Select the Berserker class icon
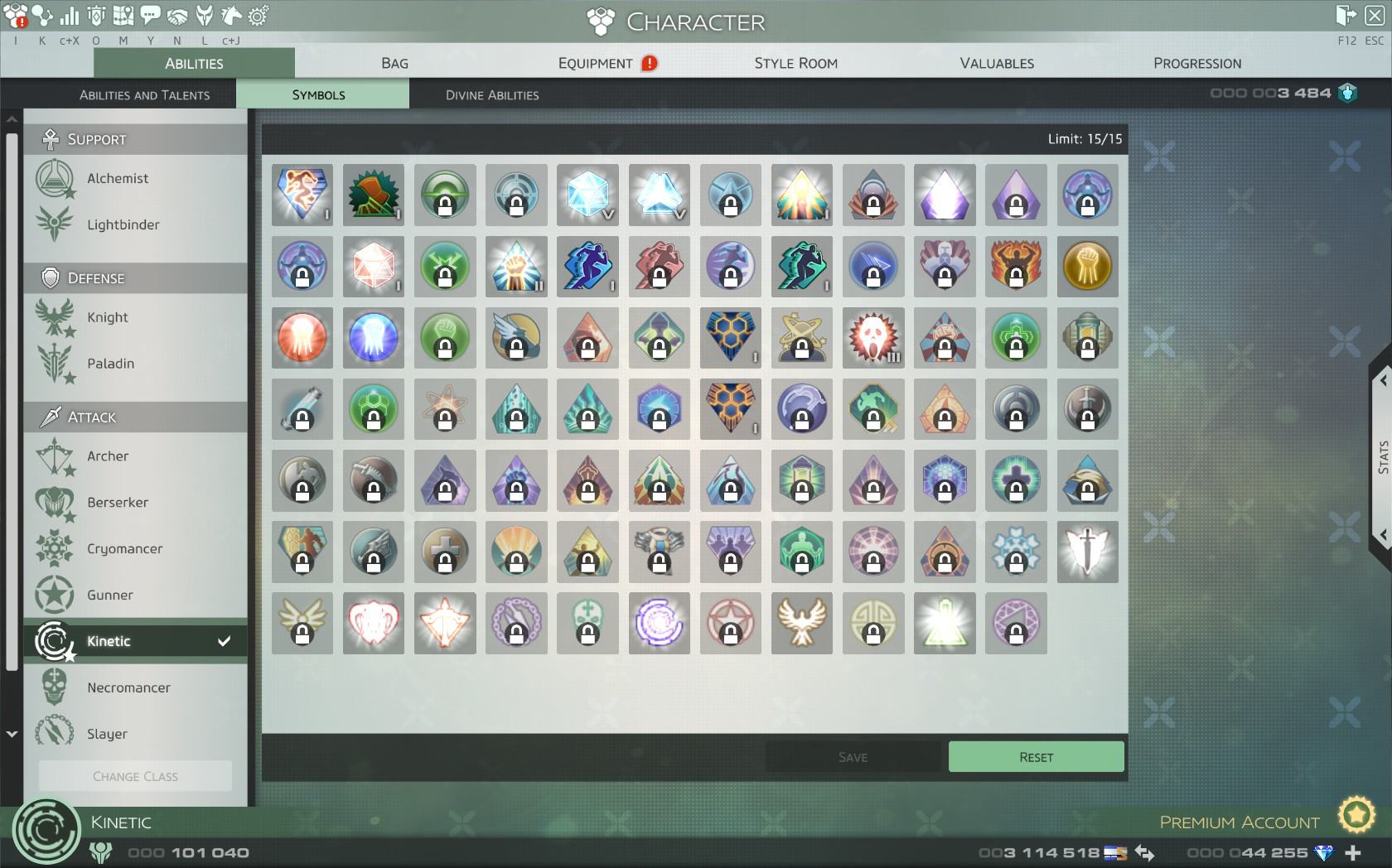 tap(55, 503)
